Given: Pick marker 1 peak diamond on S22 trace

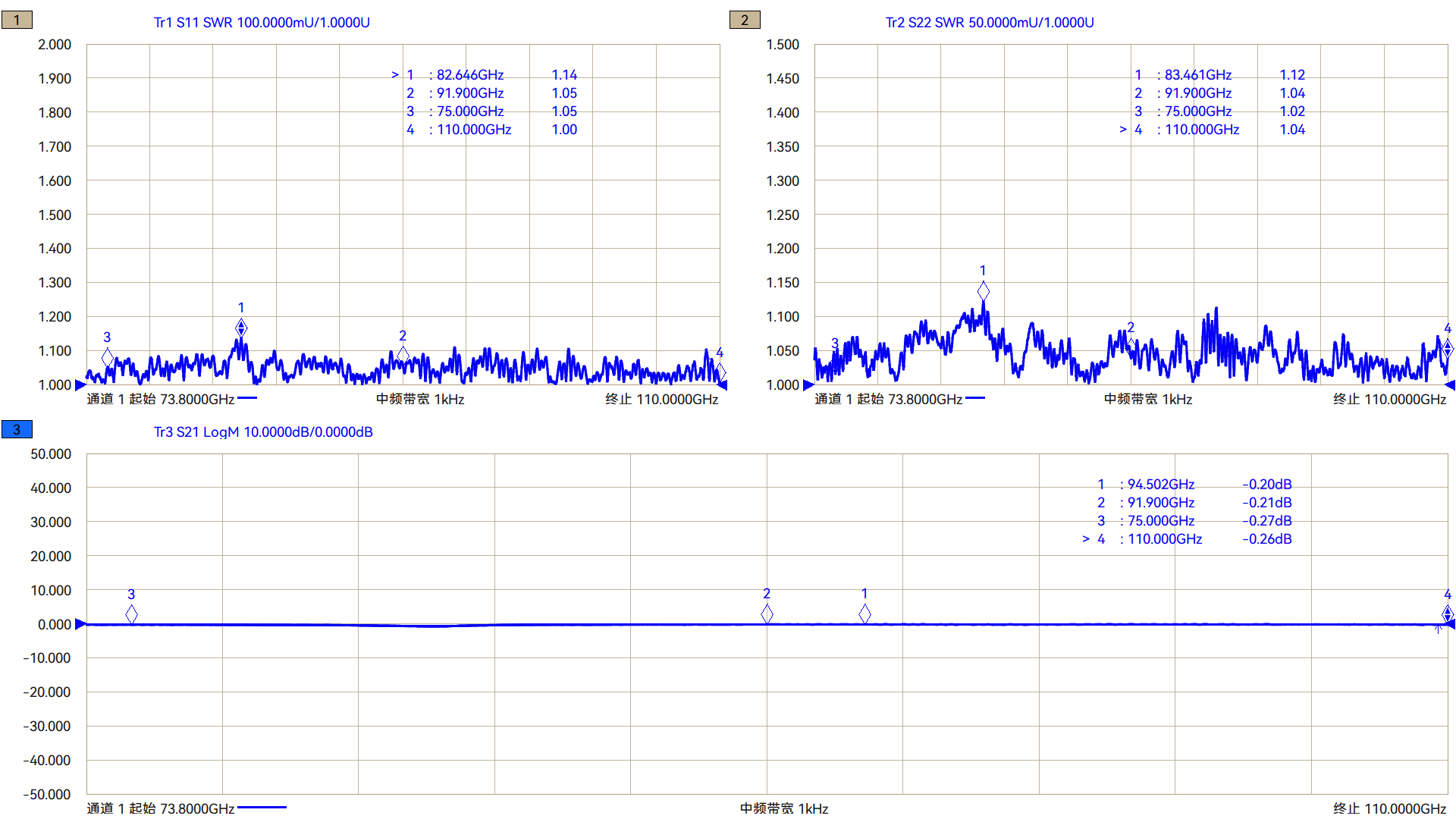Looking at the screenshot, I should [983, 290].
